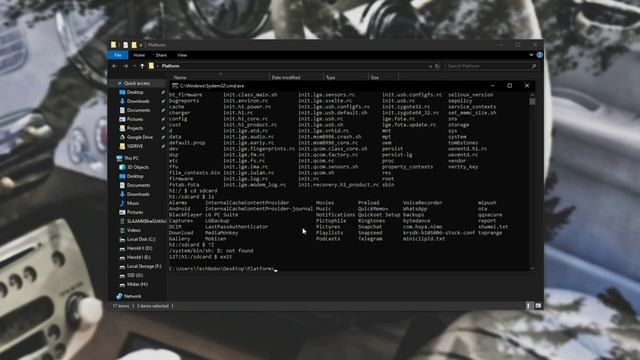The image size is (640, 360).
Task: Open pinned Documents under Quick access
Action: tap(138, 110)
